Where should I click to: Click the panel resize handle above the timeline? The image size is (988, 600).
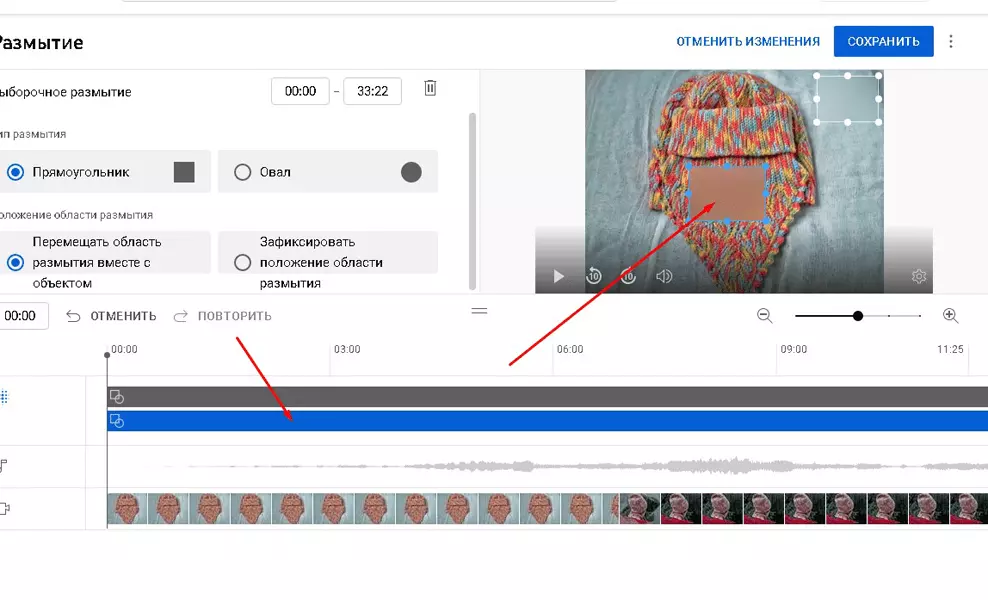480,311
